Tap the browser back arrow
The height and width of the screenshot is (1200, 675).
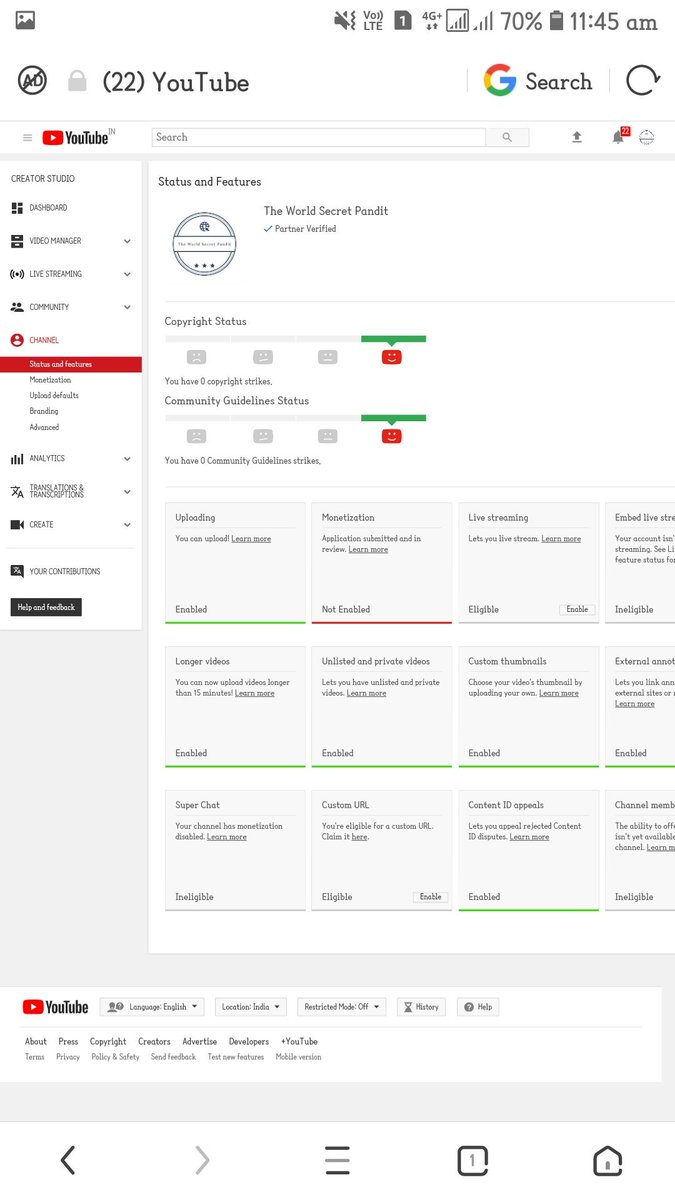[x=67, y=1160]
